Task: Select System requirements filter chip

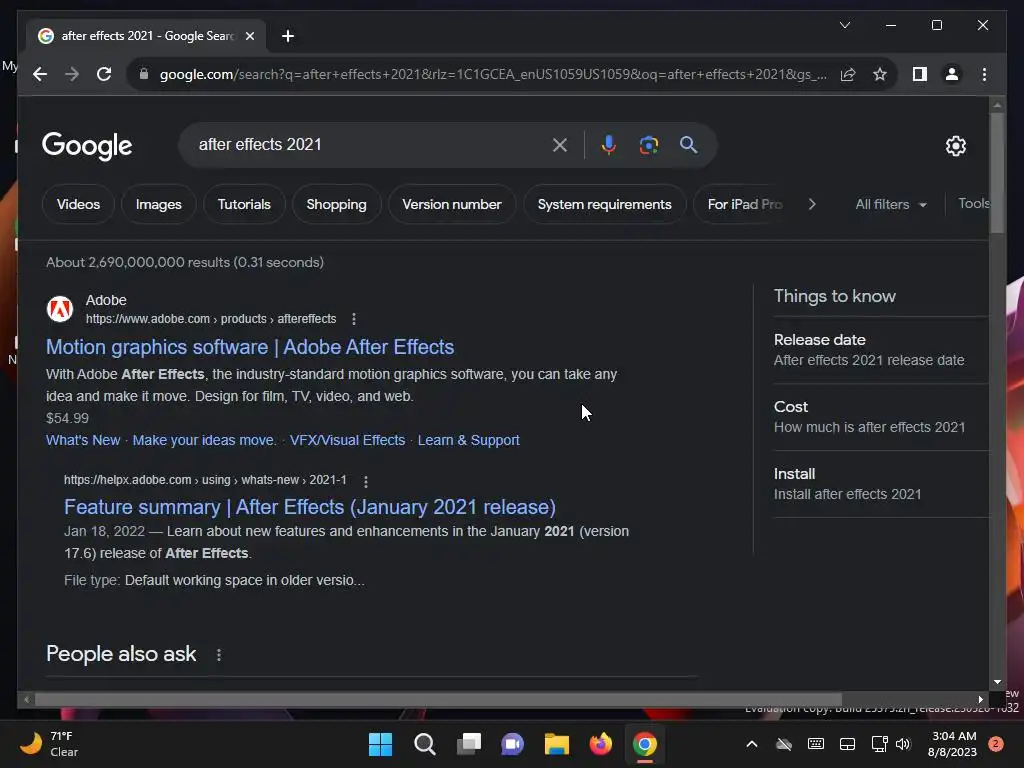Action: [x=605, y=204]
